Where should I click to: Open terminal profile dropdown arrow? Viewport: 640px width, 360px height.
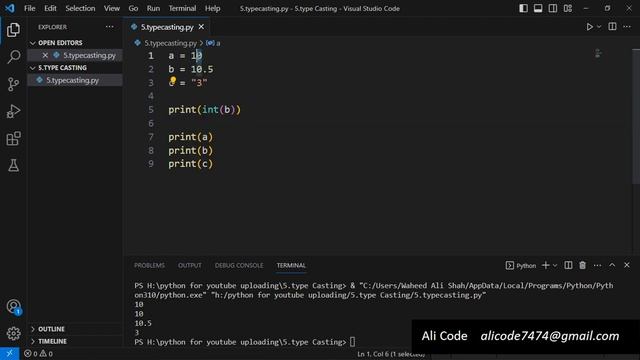(555, 266)
